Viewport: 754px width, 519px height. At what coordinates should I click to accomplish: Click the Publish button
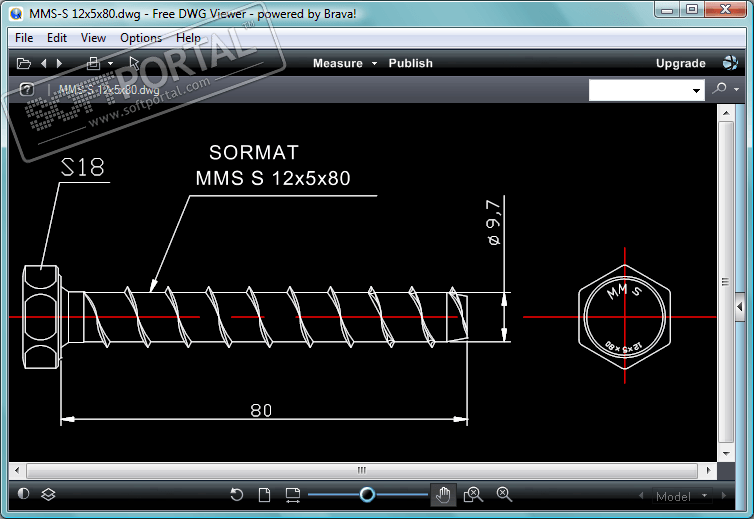(411, 63)
